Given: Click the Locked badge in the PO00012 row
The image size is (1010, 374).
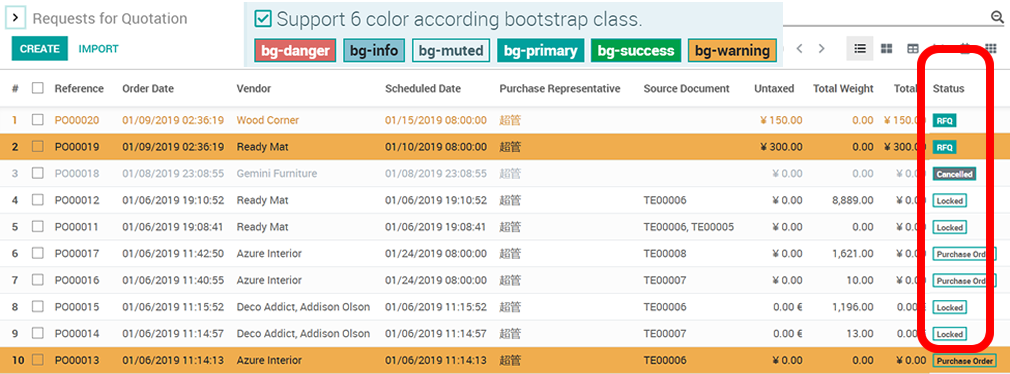Looking at the screenshot, I should click(x=949, y=201).
